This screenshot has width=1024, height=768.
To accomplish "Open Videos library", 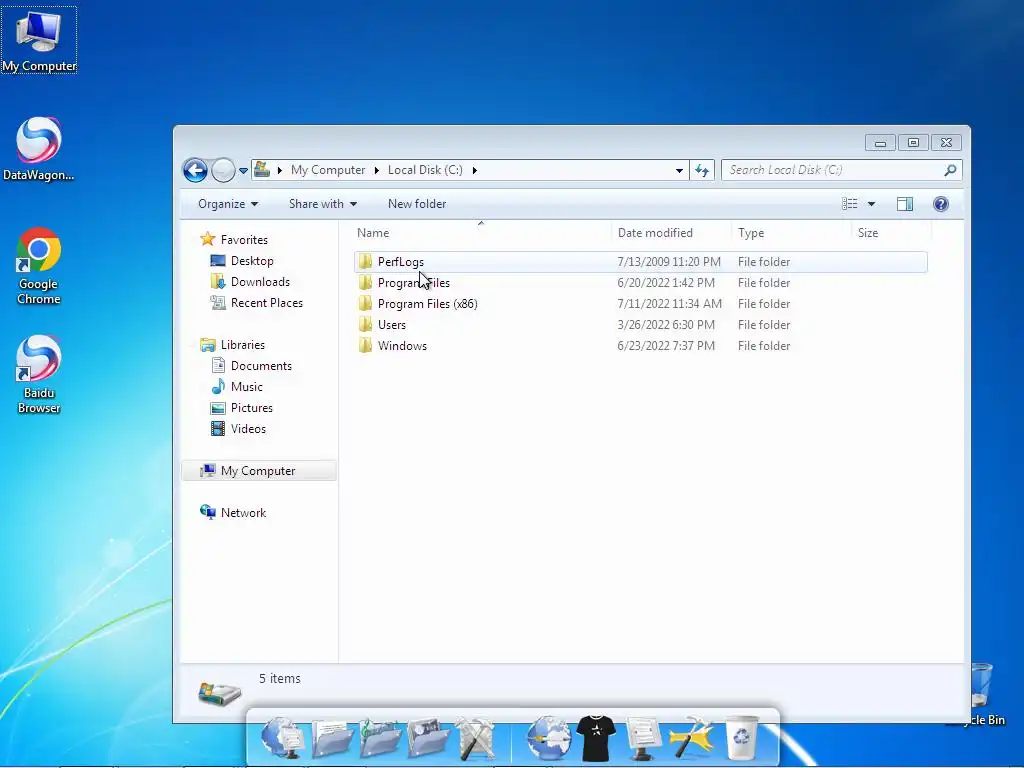I will (248, 428).
